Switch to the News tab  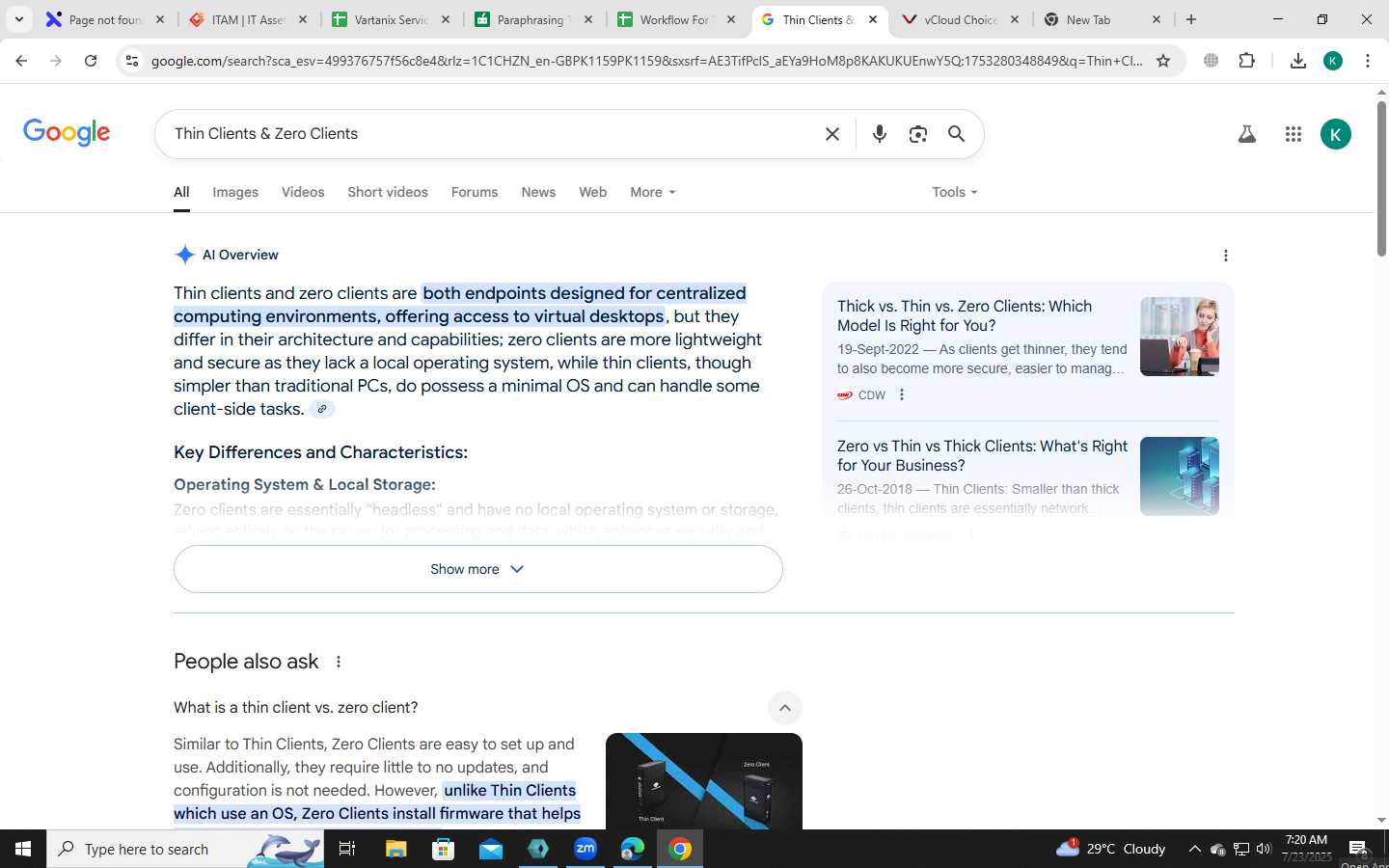pyautogui.click(x=538, y=192)
